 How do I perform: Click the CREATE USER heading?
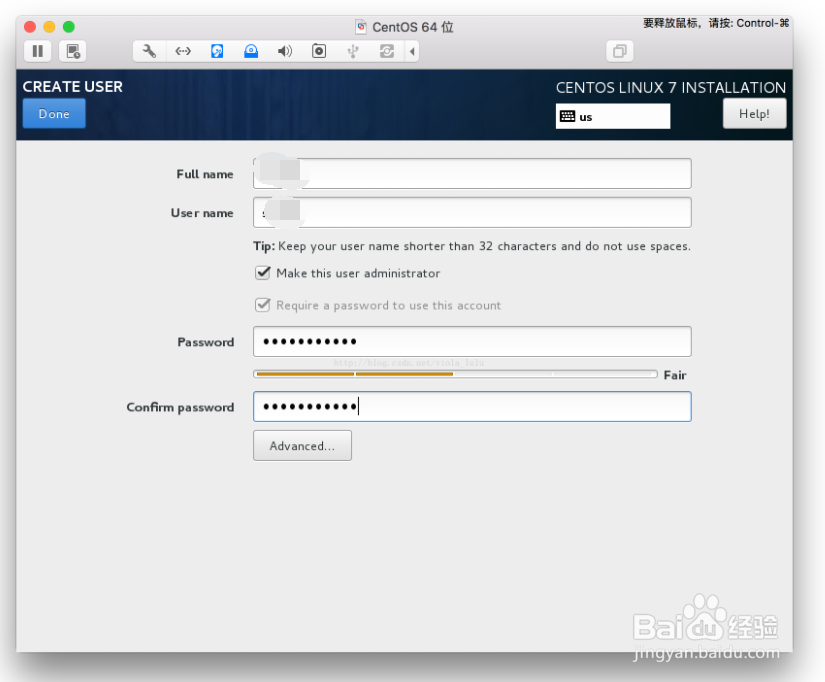[73, 87]
